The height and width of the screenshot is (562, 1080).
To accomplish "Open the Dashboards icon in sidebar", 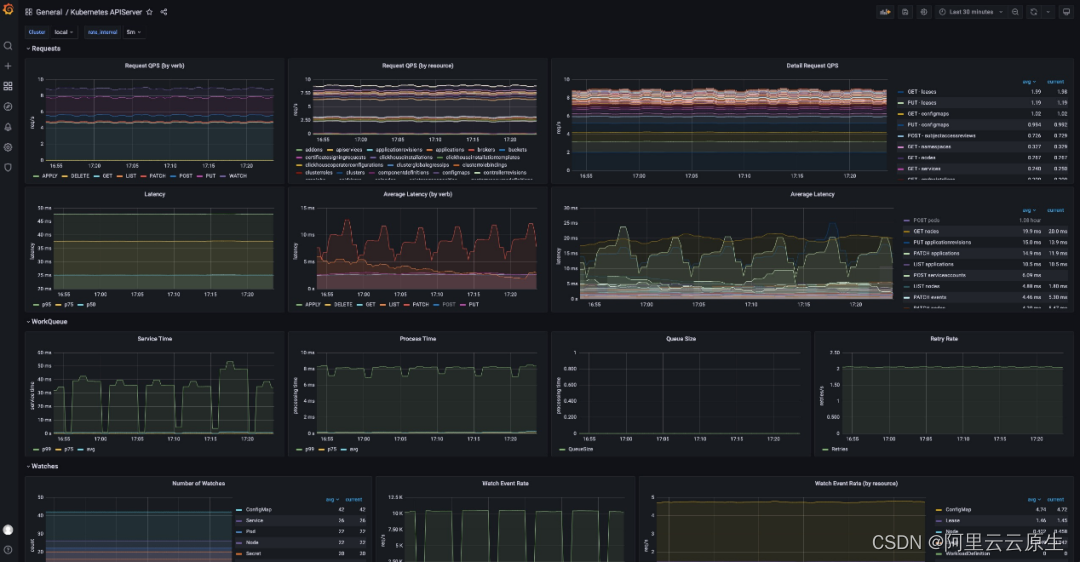I will [x=8, y=86].
